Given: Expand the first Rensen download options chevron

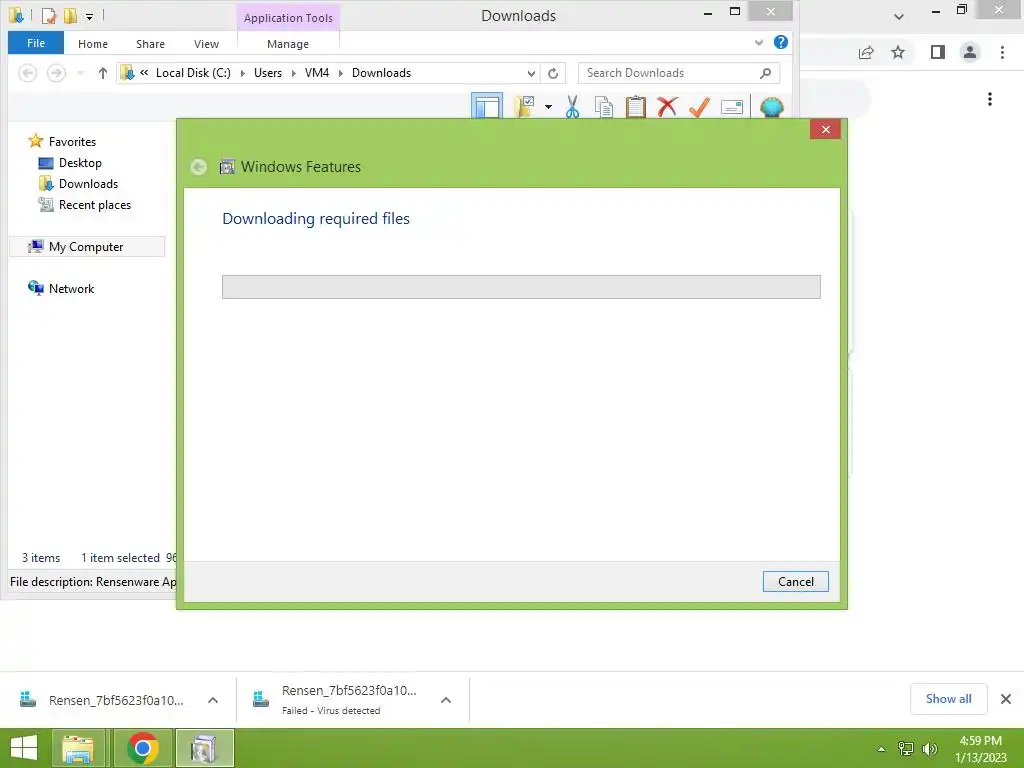Looking at the screenshot, I should coord(213,700).
